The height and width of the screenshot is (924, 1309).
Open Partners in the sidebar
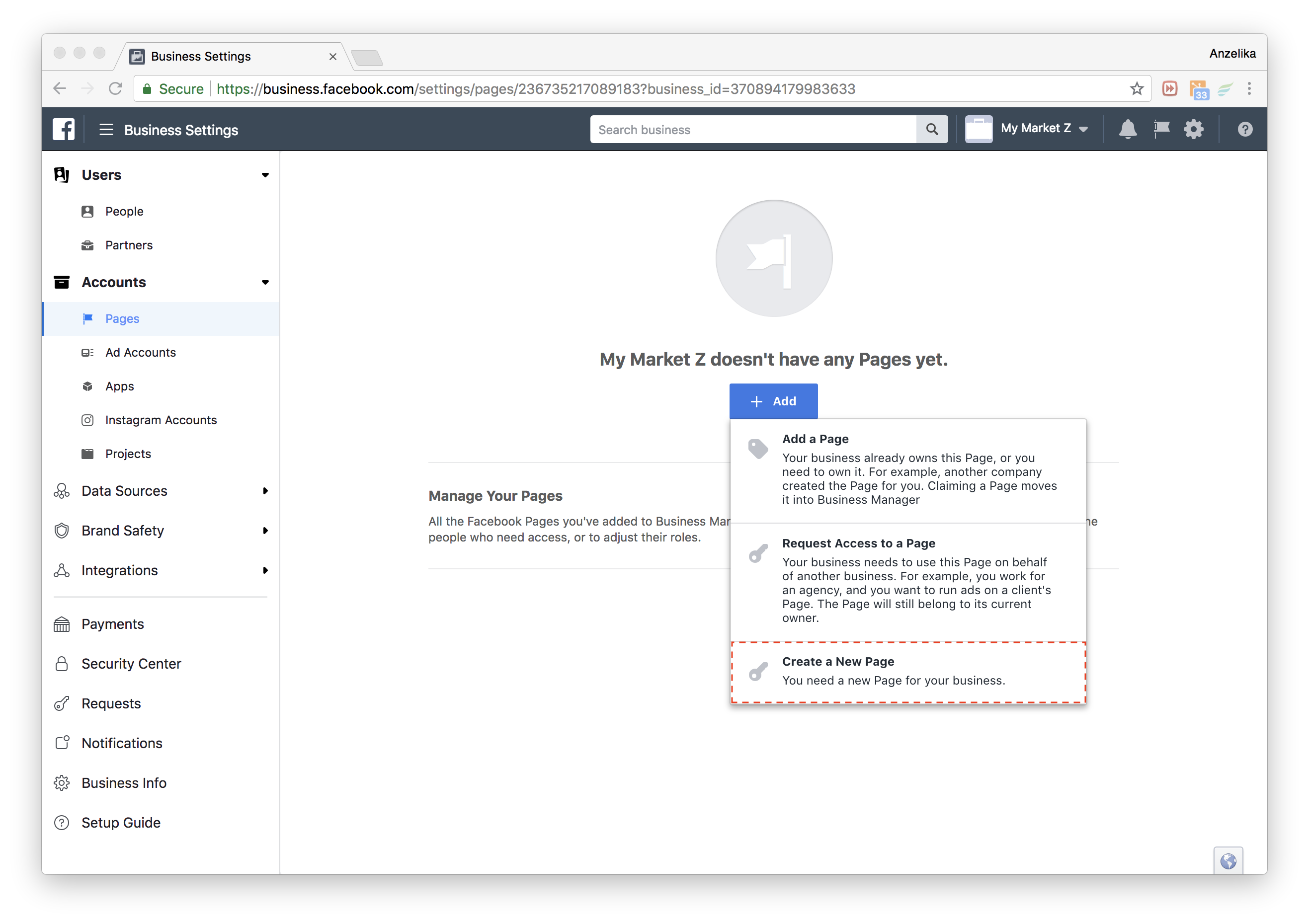160,245
